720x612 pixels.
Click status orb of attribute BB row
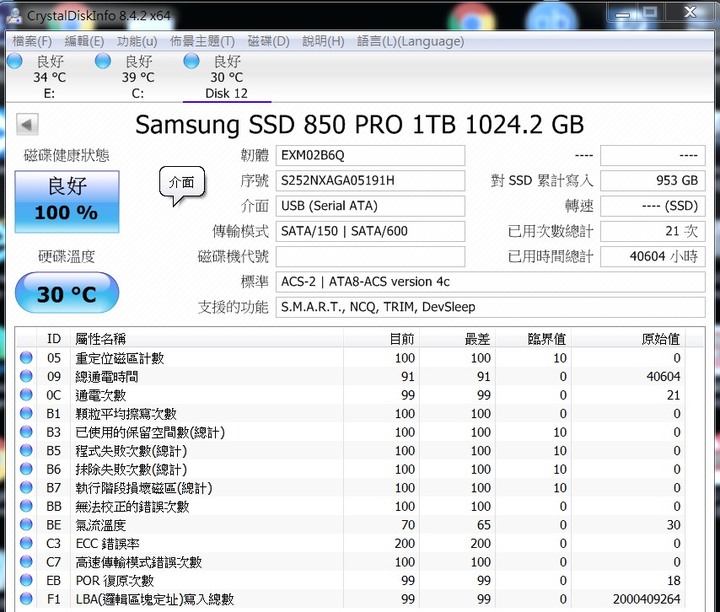(26, 506)
